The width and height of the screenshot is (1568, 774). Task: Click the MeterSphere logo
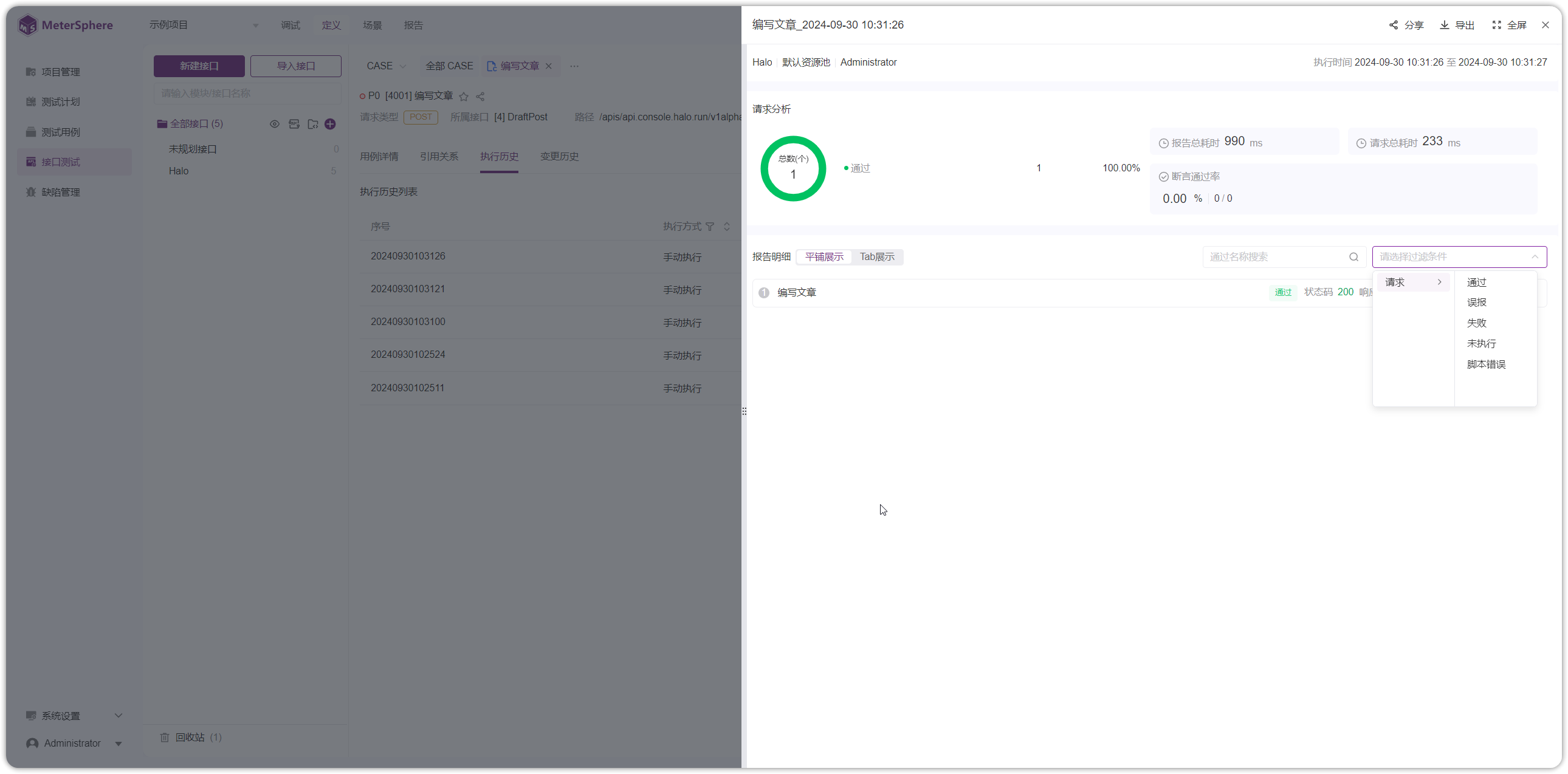point(65,25)
